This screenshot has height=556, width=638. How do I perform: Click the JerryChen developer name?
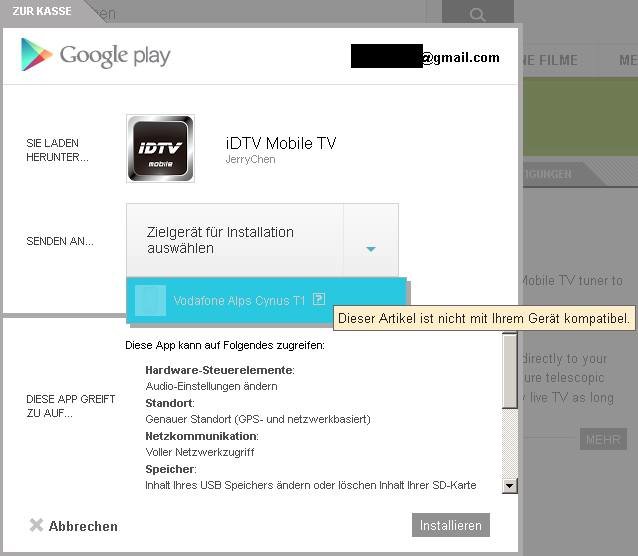coord(250,159)
